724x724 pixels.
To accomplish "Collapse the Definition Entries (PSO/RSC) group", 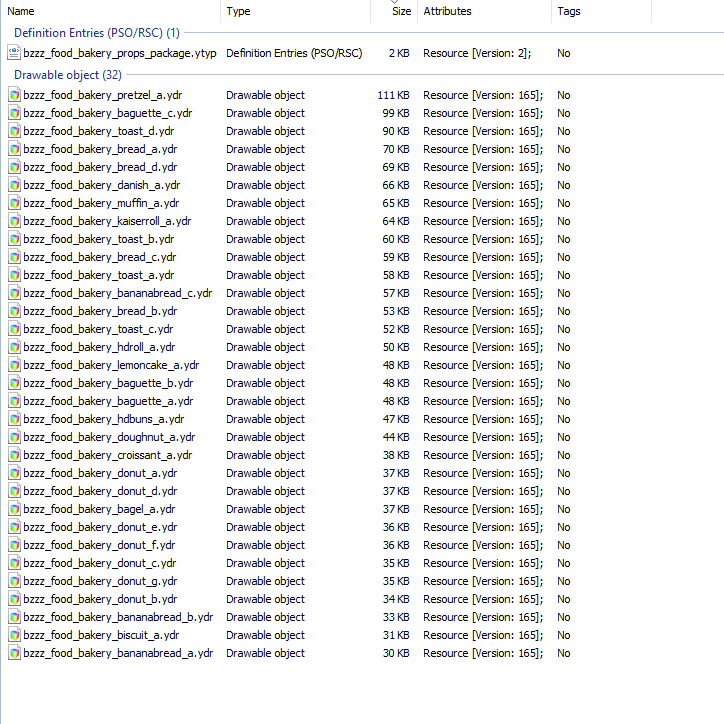I will click(97, 33).
